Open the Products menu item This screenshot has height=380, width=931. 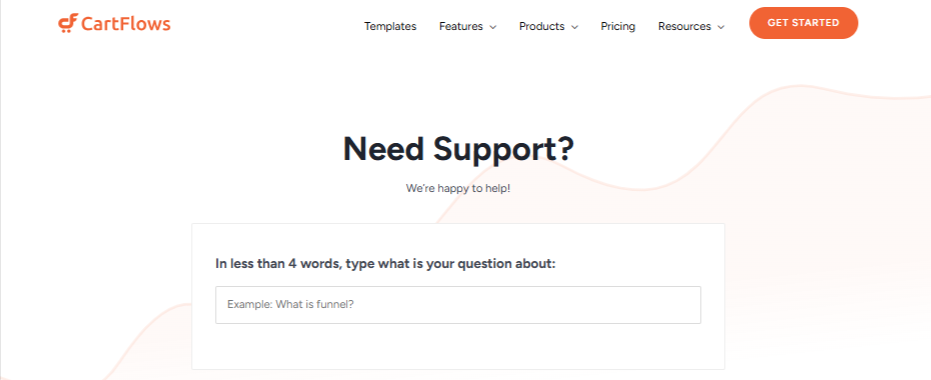click(x=542, y=26)
